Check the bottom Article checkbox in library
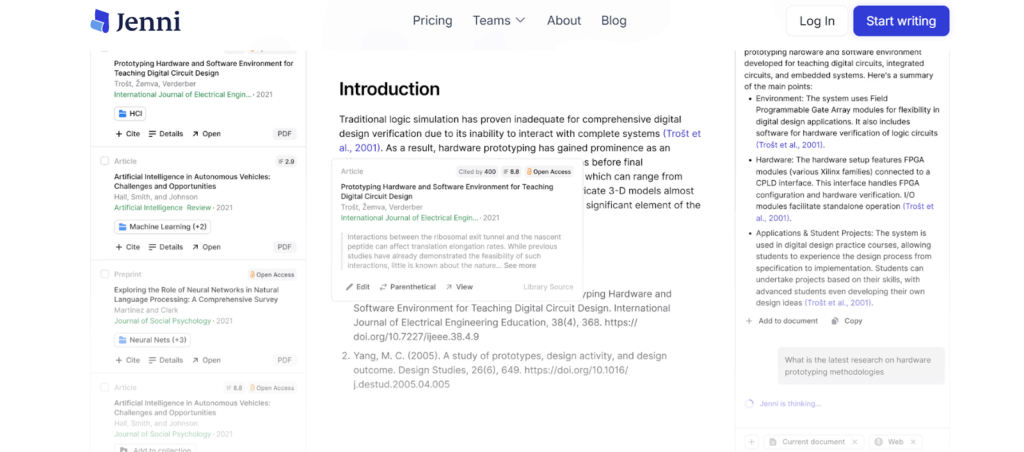 point(105,387)
